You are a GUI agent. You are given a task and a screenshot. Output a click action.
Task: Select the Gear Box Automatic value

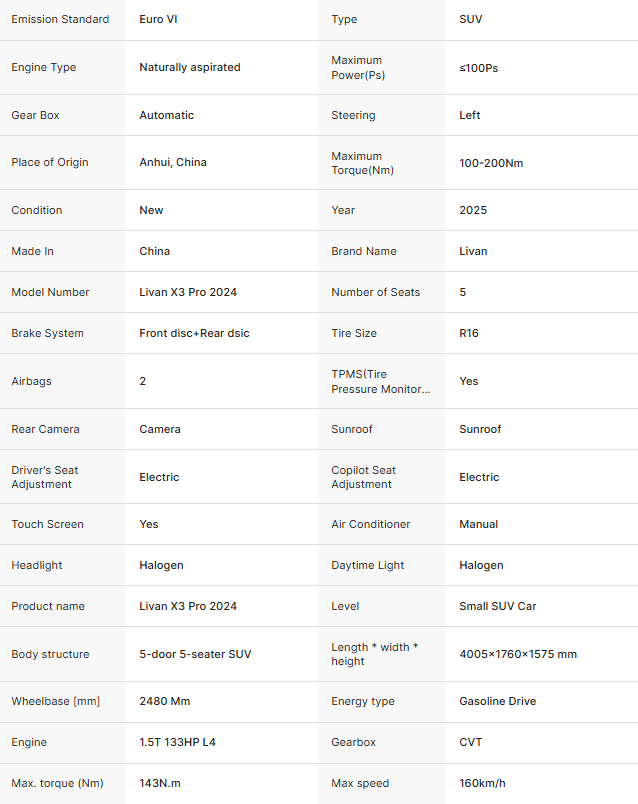(x=167, y=115)
